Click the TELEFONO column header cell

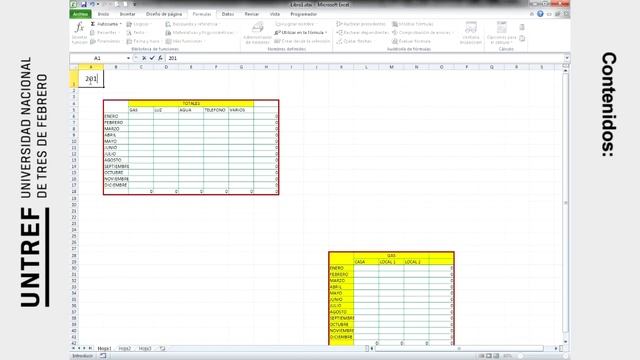(x=216, y=110)
